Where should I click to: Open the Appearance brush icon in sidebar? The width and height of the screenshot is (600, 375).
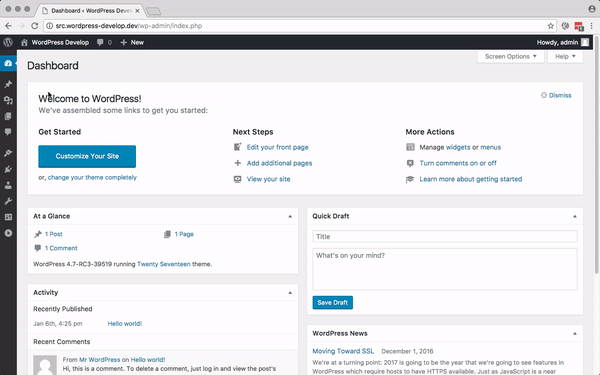tap(8, 153)
